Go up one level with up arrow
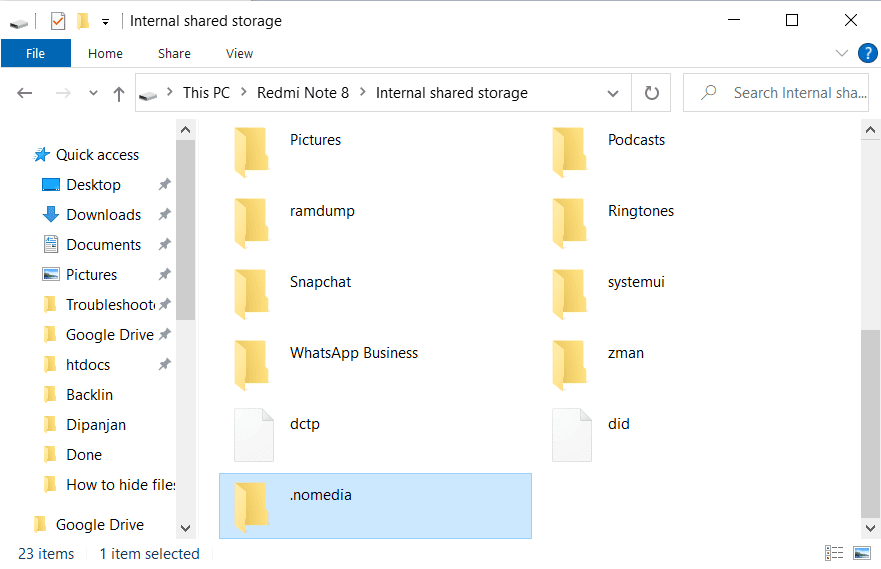This screenshot has height=569, width=881. click(119, 93)
